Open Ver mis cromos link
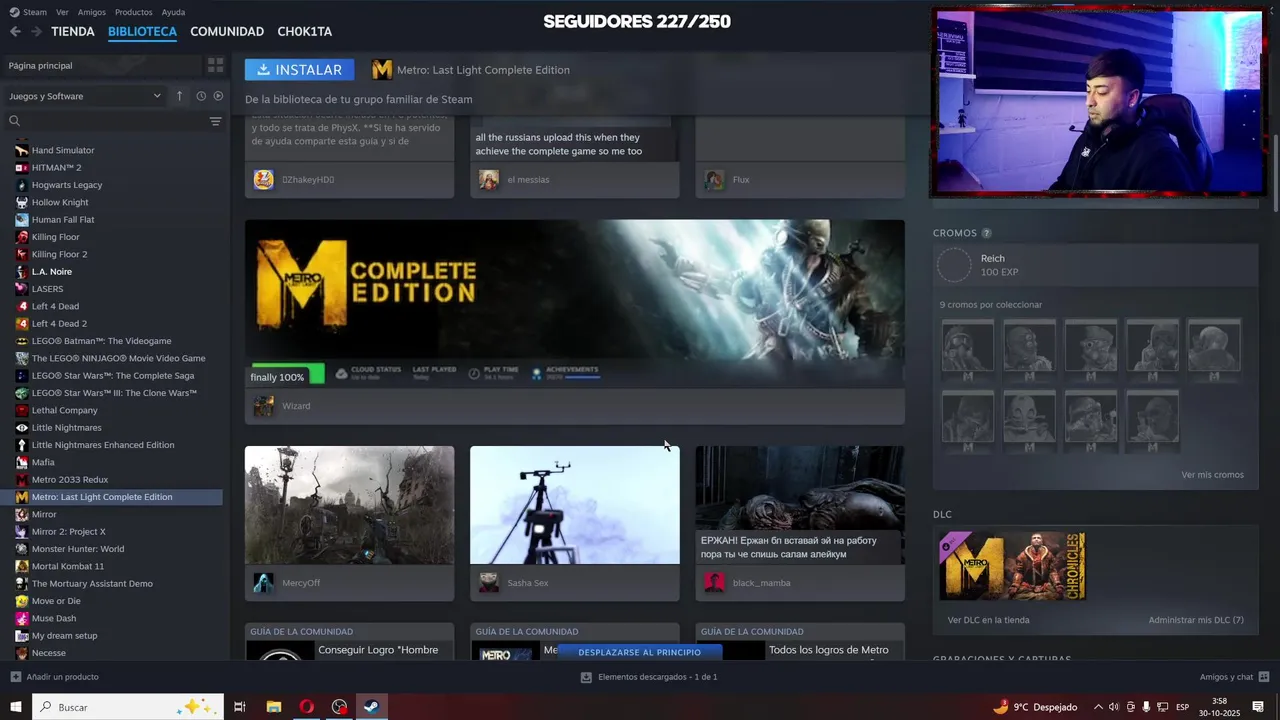 tap(1212, 475)
